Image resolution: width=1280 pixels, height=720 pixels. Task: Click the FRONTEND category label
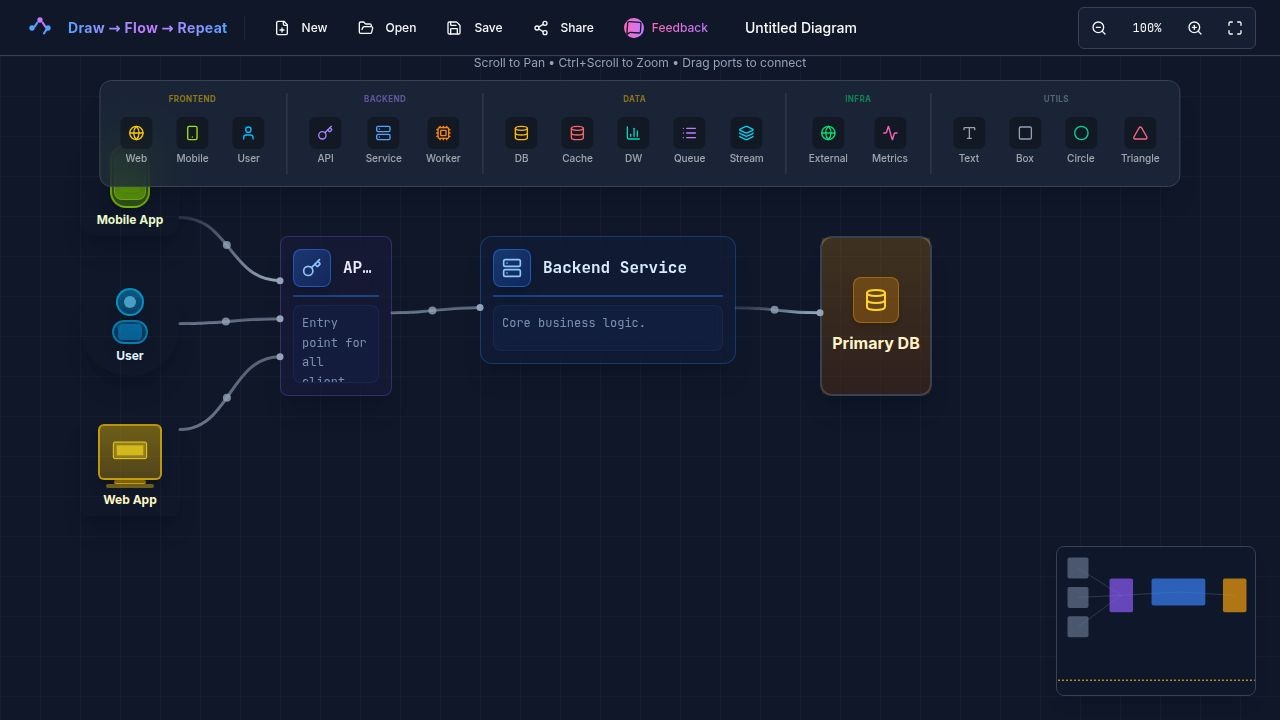coord(192,99)
